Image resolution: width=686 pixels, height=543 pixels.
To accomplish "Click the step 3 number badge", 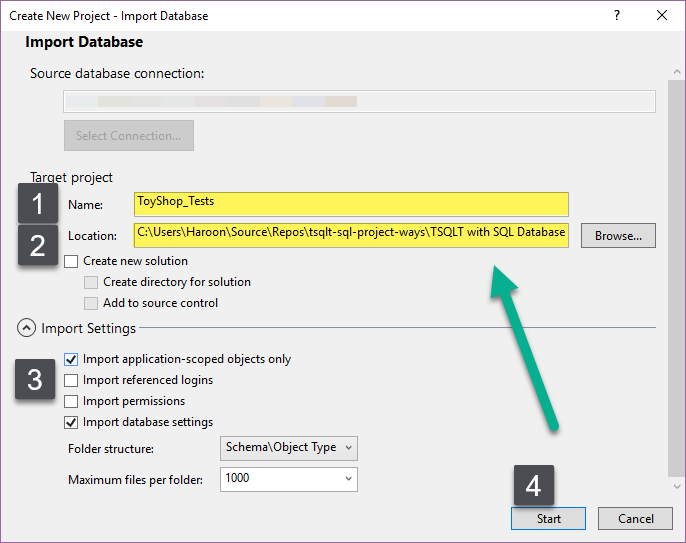I will click(x=35, y=381).
